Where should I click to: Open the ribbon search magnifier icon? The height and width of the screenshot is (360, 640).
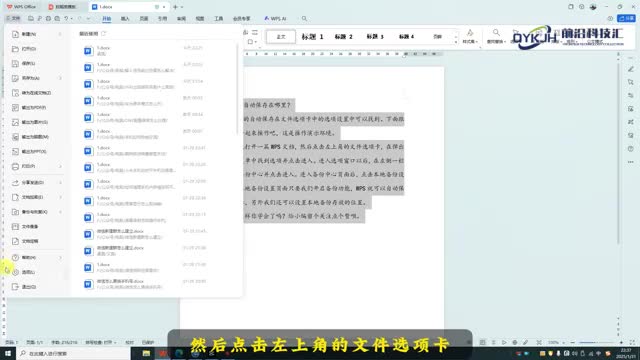click(x=304, y=18)
